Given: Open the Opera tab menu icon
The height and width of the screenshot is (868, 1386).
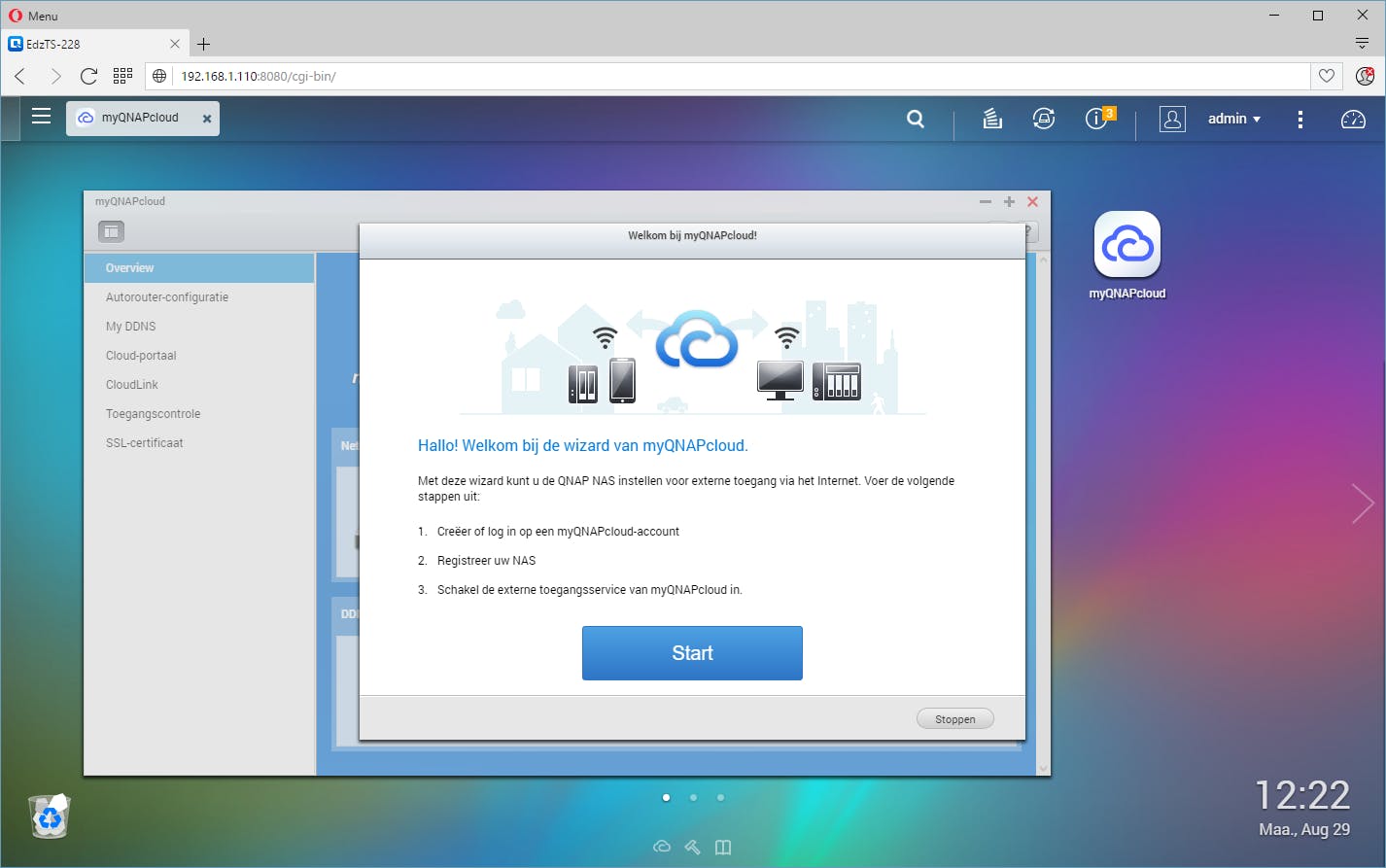Looking at the screenshot, I should [1362, 44].
